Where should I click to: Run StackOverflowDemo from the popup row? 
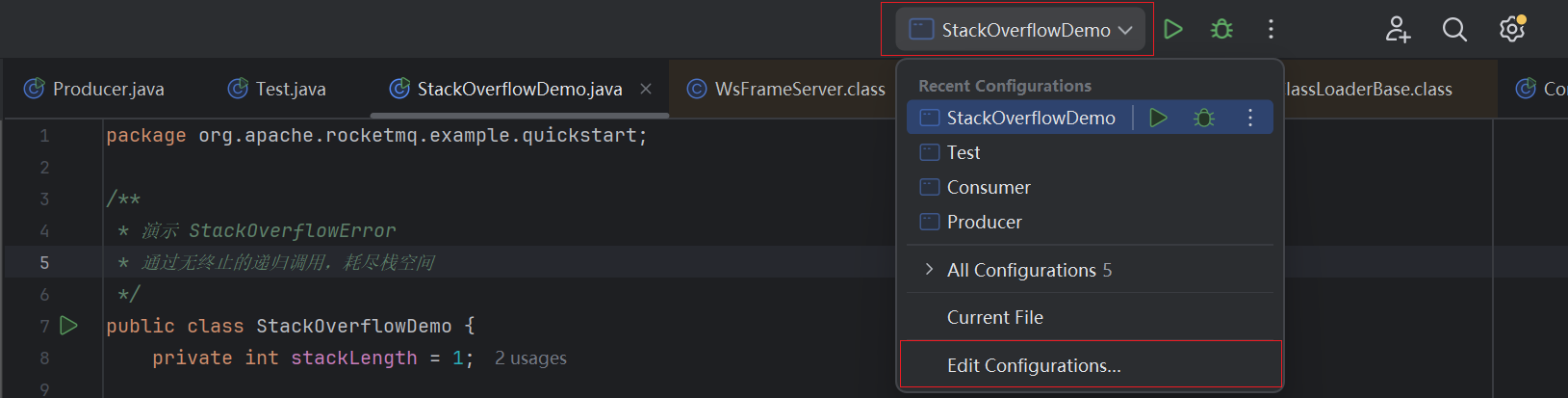point(1158,118)
